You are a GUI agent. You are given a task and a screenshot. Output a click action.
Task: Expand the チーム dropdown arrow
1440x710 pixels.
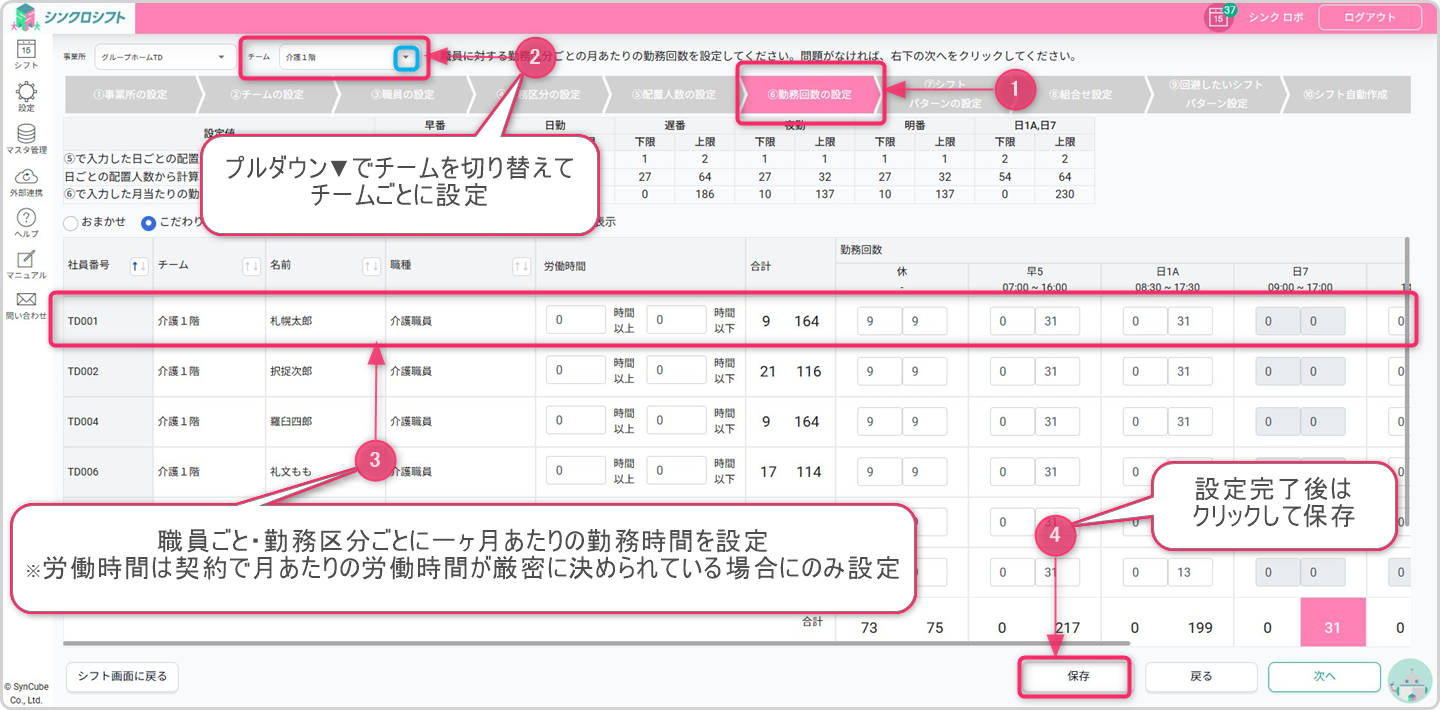(405, 58)
